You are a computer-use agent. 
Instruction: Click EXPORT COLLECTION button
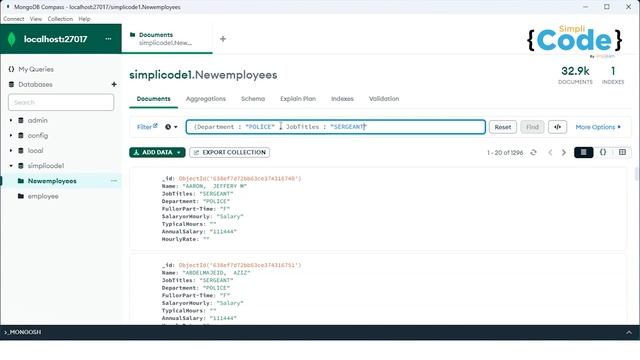pyautogui.click(x=229, y=152)
